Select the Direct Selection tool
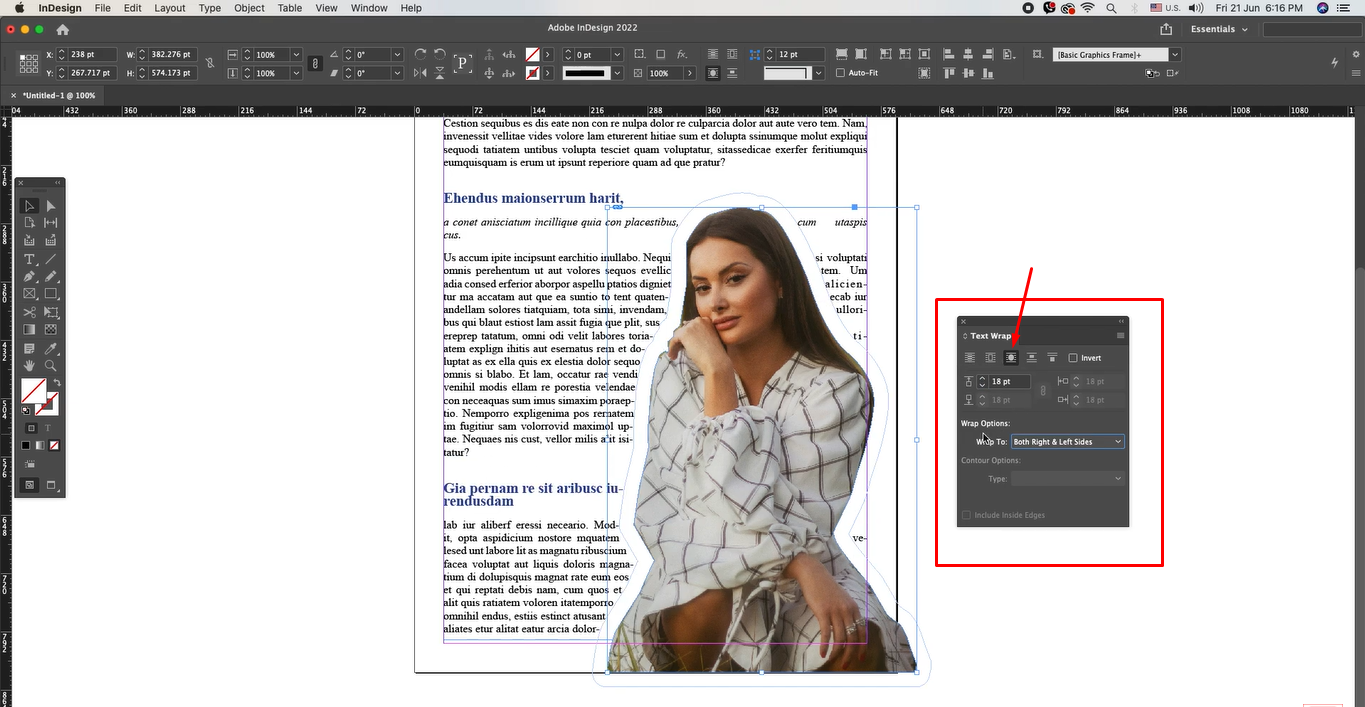 (50, 205)
